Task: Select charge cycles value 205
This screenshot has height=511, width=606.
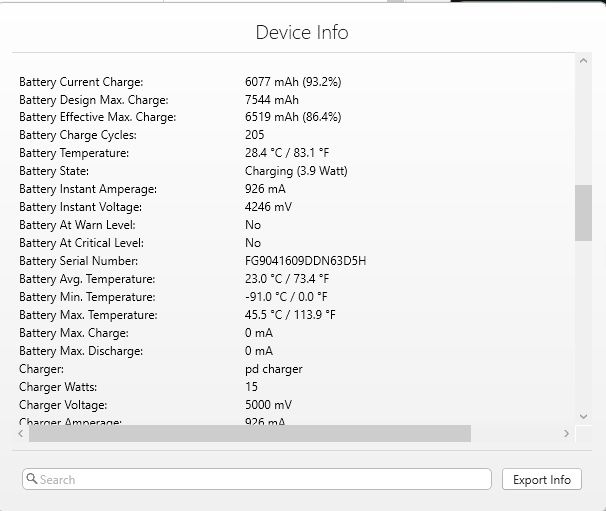Action: tap(255, 135)
